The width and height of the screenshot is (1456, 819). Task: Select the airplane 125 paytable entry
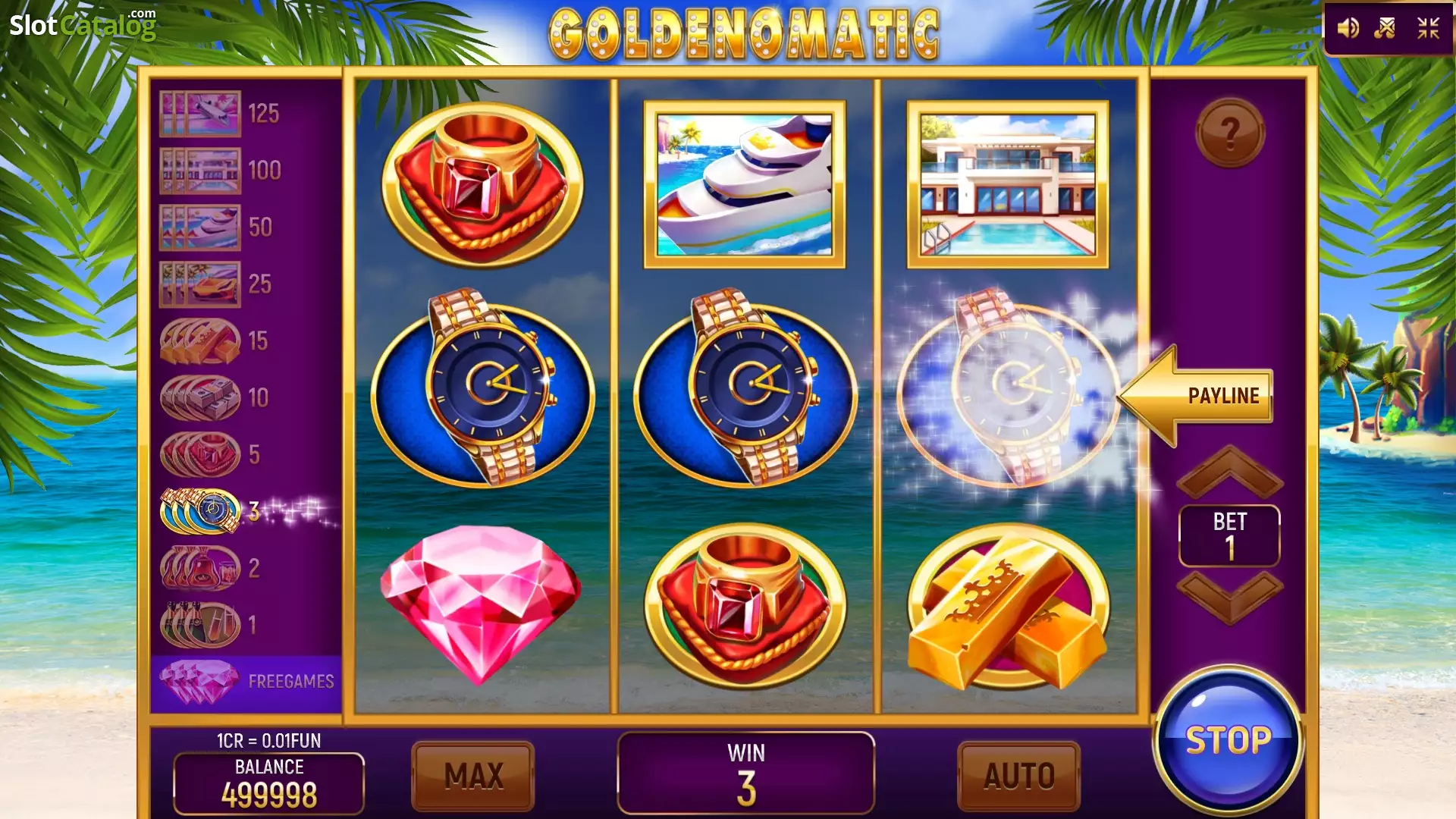220,114
